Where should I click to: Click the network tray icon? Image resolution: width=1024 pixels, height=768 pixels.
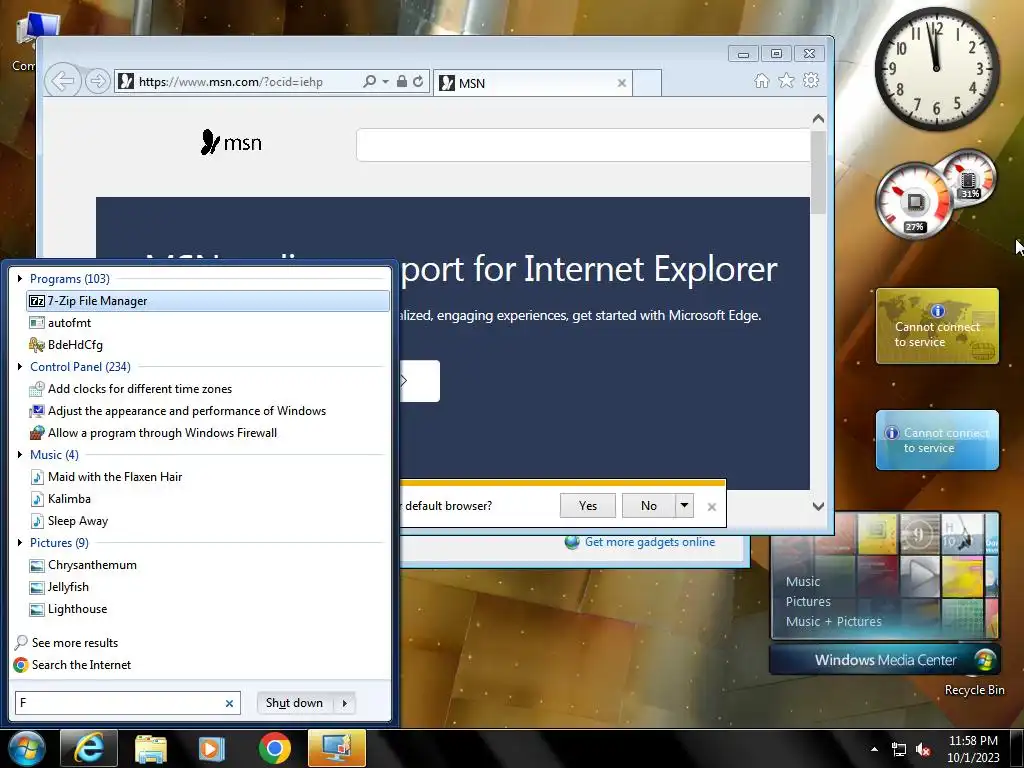tap(899, 749)
